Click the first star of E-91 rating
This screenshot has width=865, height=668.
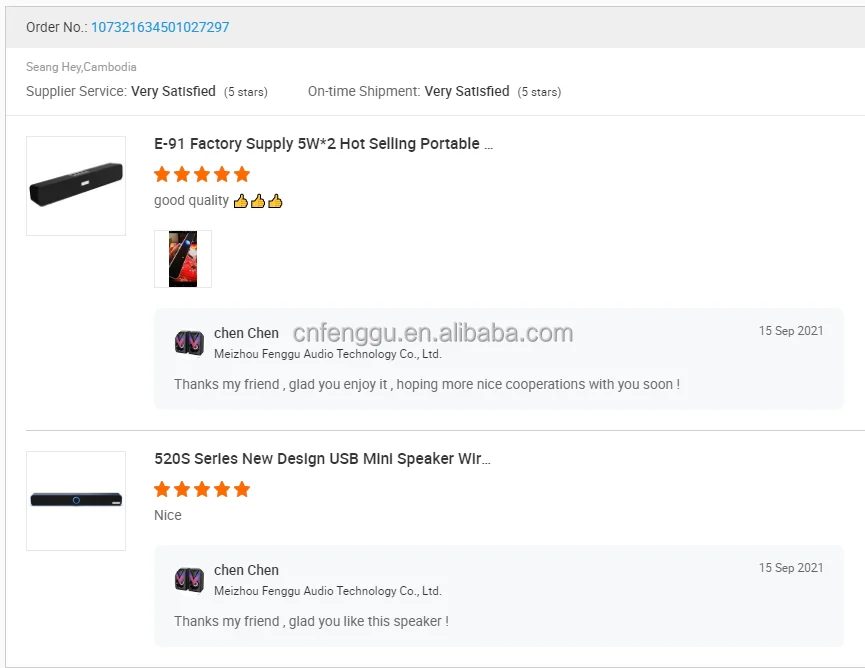click(x=162, y=174)
